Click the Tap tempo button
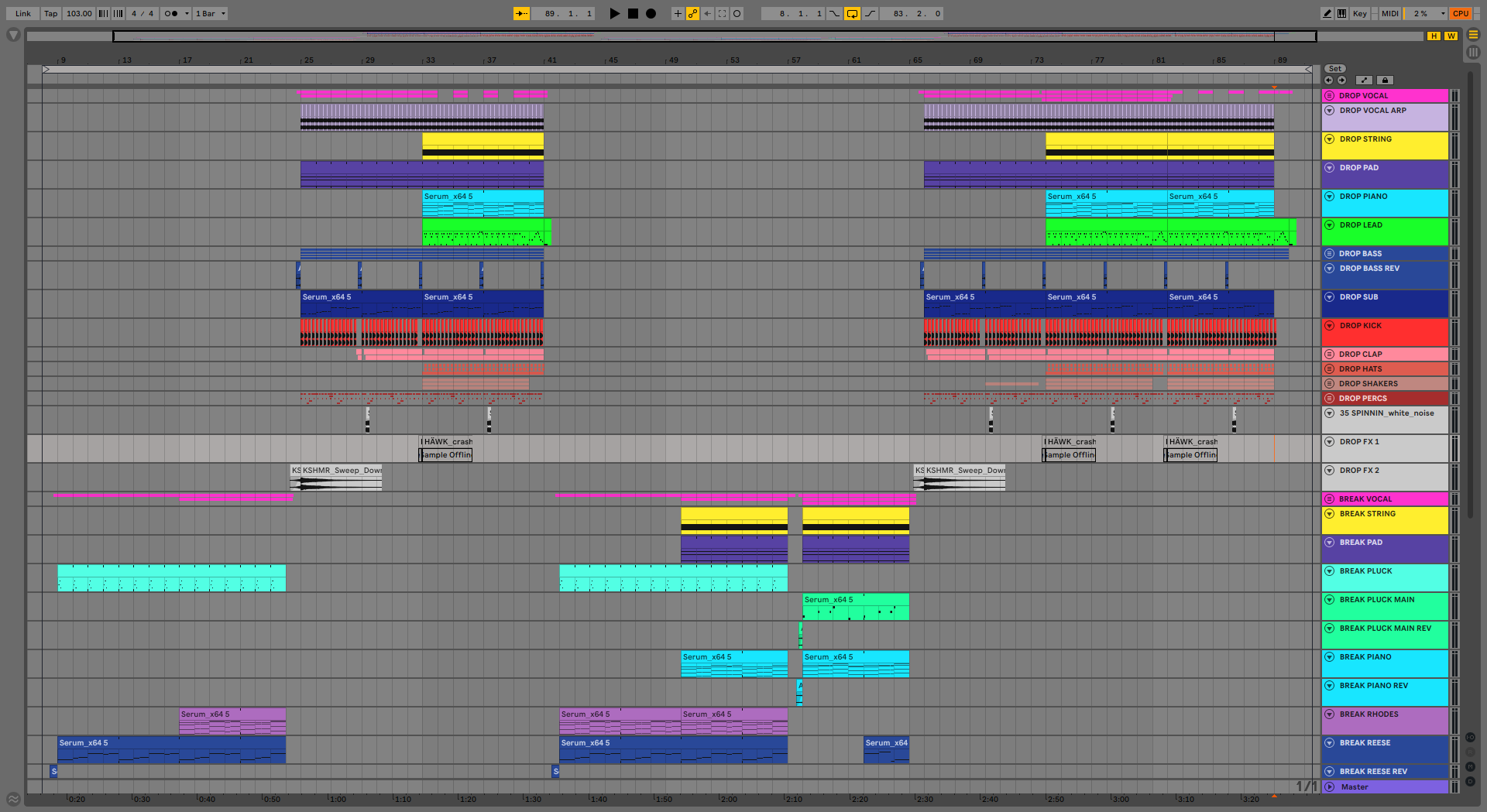 (x=50, y=13)
